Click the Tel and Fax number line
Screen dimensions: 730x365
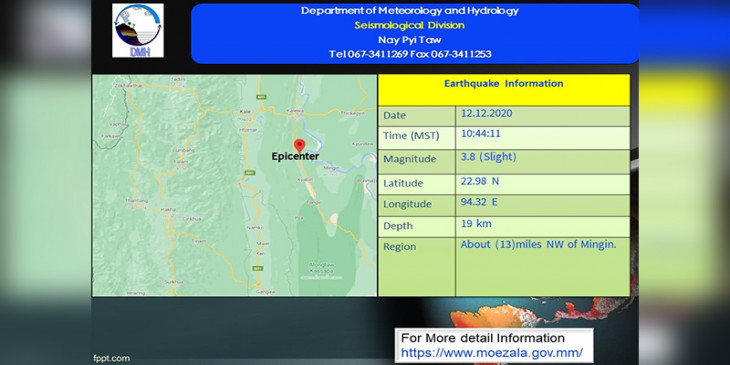point(410,54)
